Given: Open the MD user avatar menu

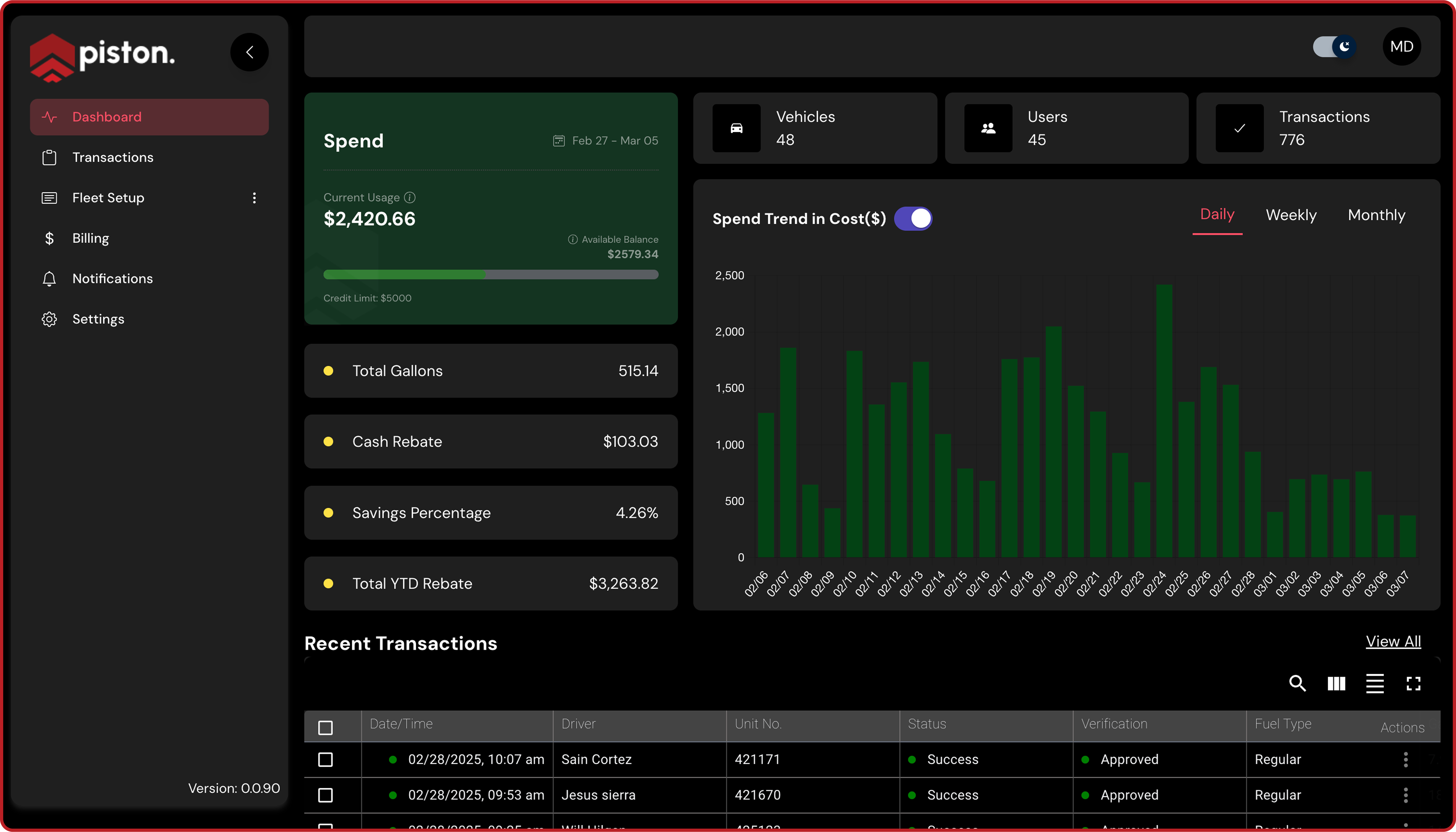Looking at the screenshot, I should pos(1401,46).
